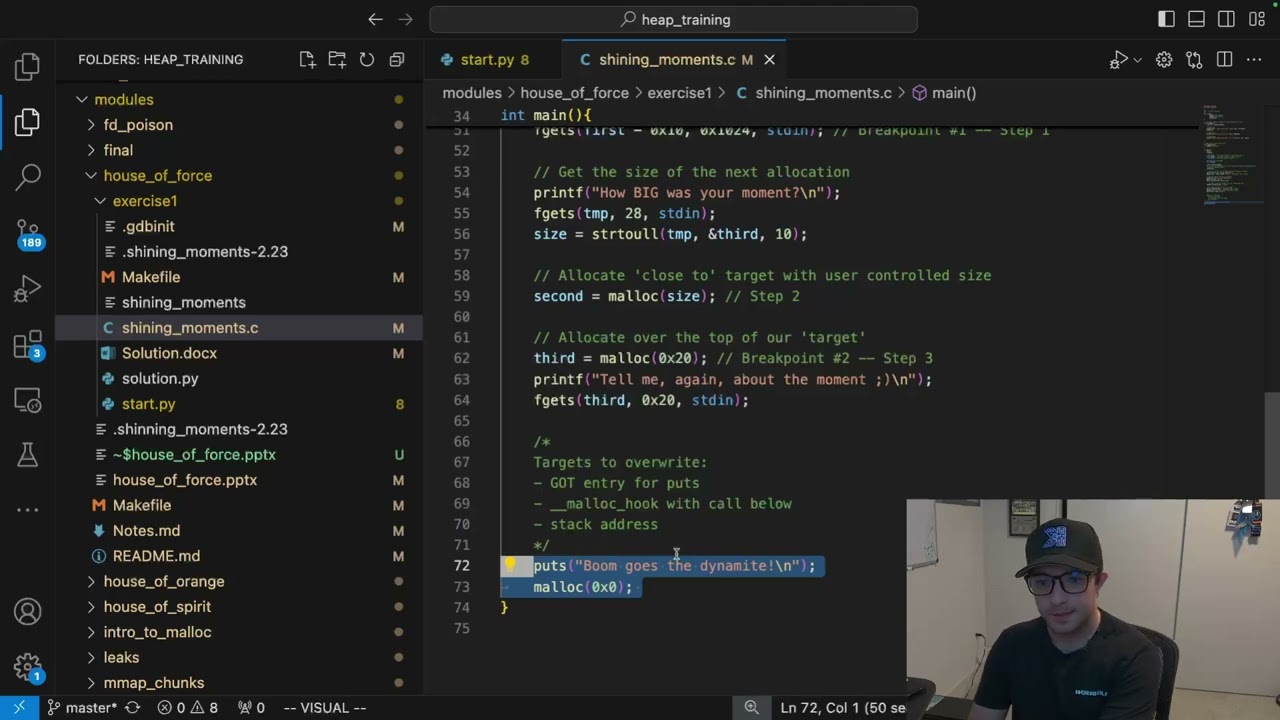Create a new file in explorer
Screen dimensions: 1280x720
click(x=307, y=60)
